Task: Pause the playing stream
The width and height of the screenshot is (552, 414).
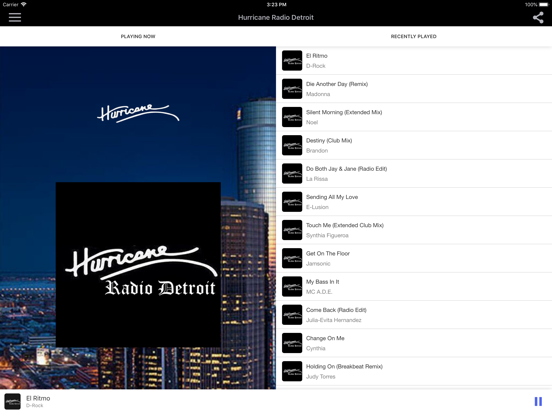Action: pos(538,401)
